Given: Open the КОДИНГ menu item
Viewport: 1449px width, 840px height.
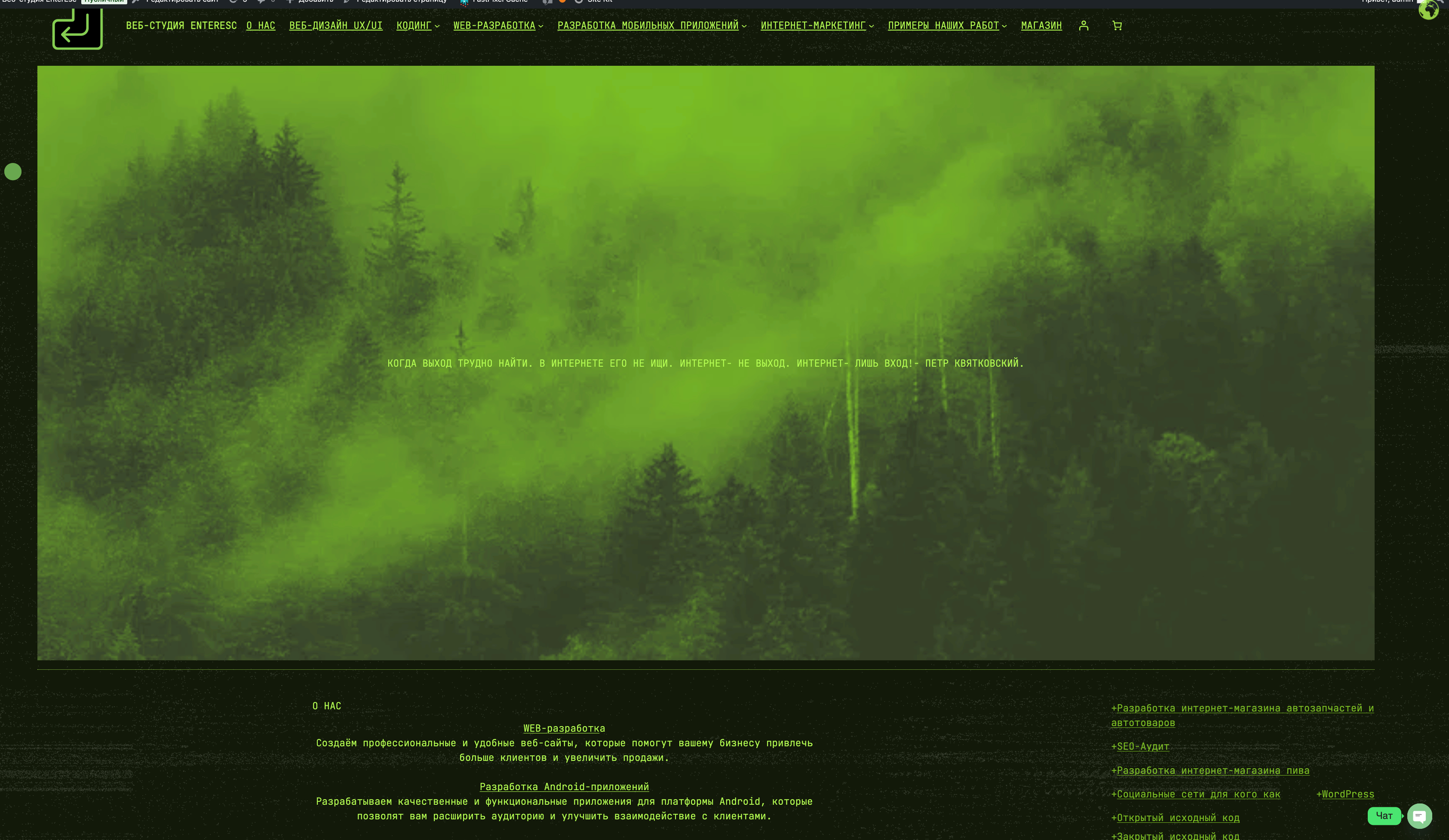Looking at the screenshot, I should coord(414,25).
